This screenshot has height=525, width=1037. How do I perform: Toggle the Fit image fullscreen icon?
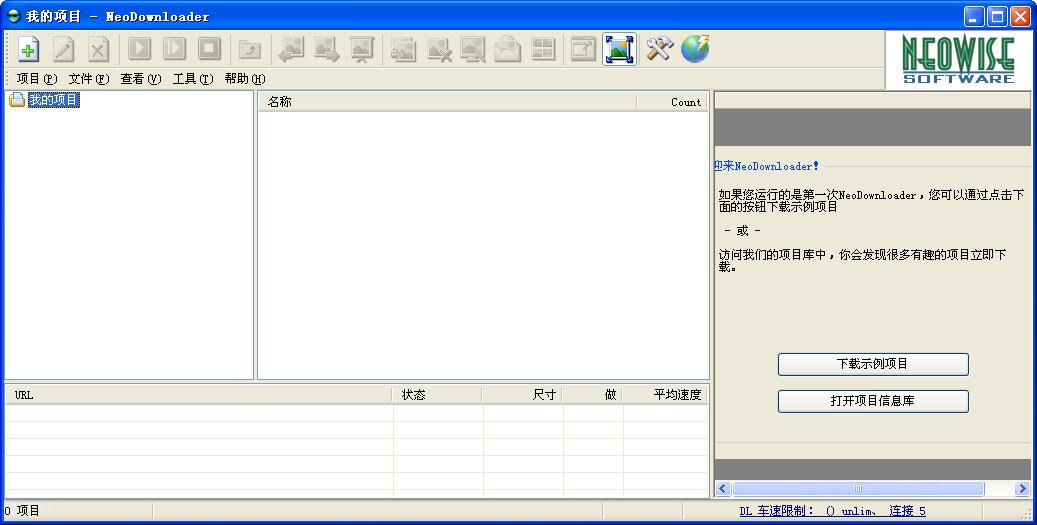coord(619,49)
